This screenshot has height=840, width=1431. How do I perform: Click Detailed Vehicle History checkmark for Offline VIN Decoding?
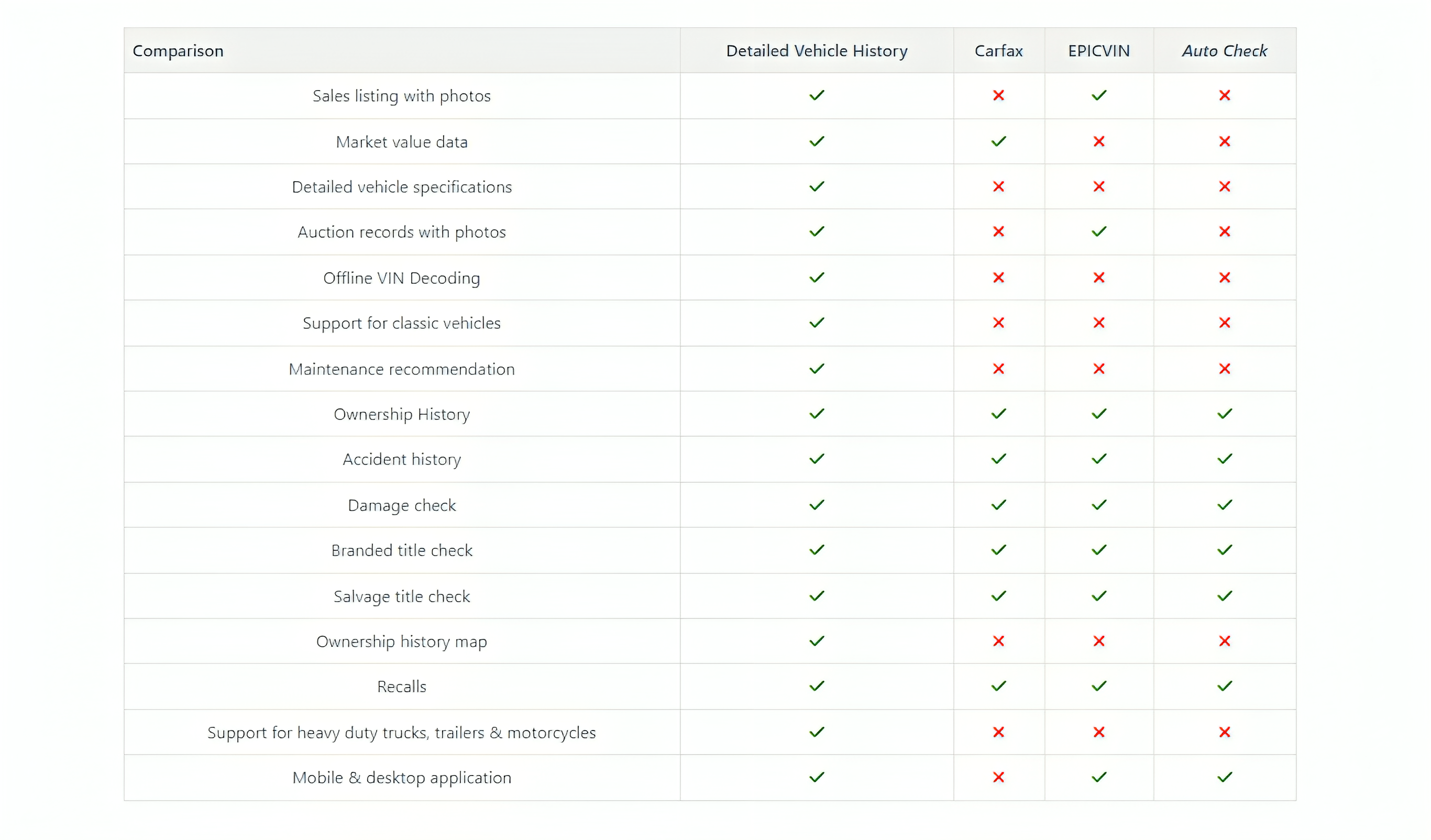(817, 278)
